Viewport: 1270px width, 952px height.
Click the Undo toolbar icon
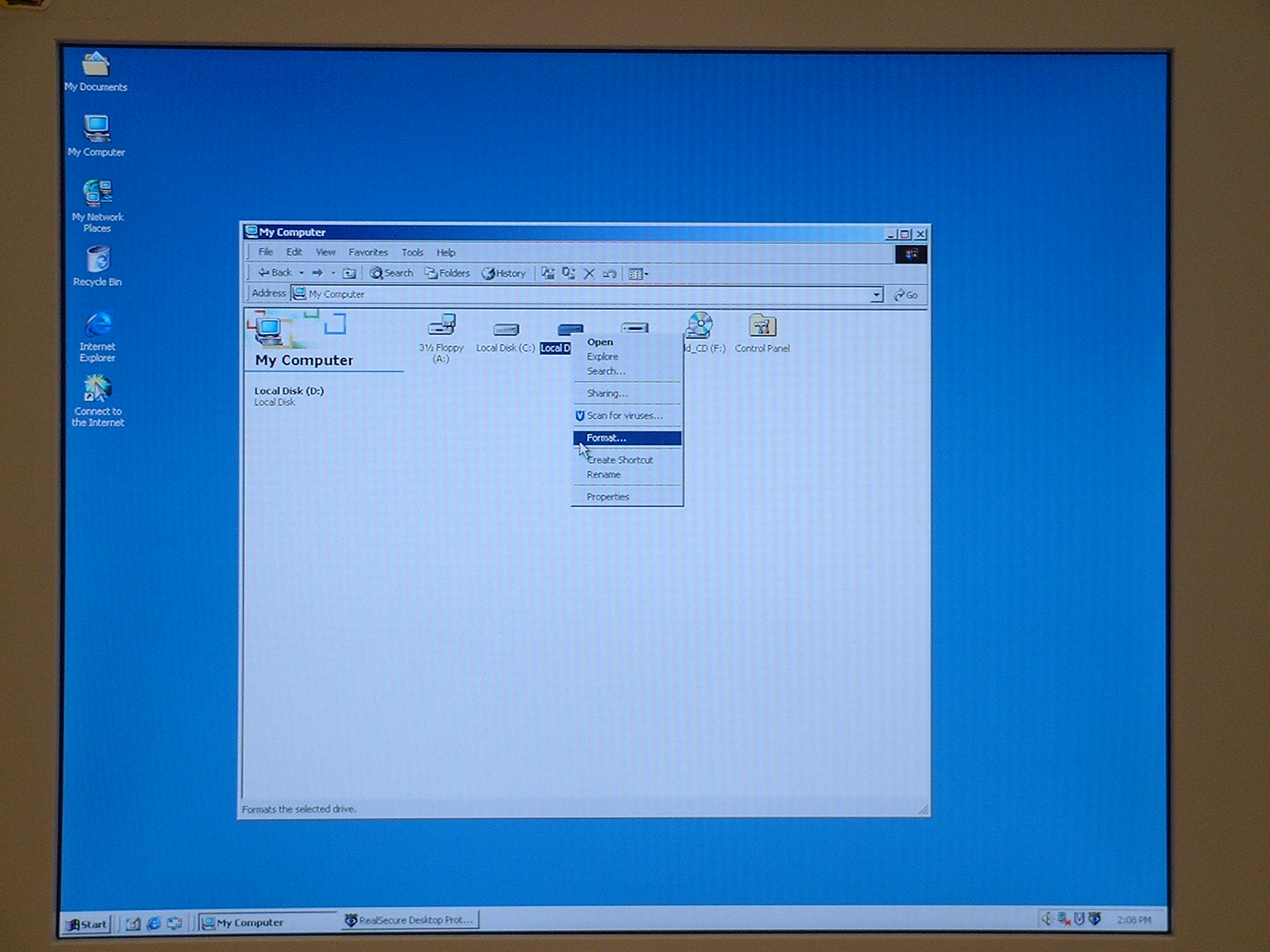pos(609,274)
